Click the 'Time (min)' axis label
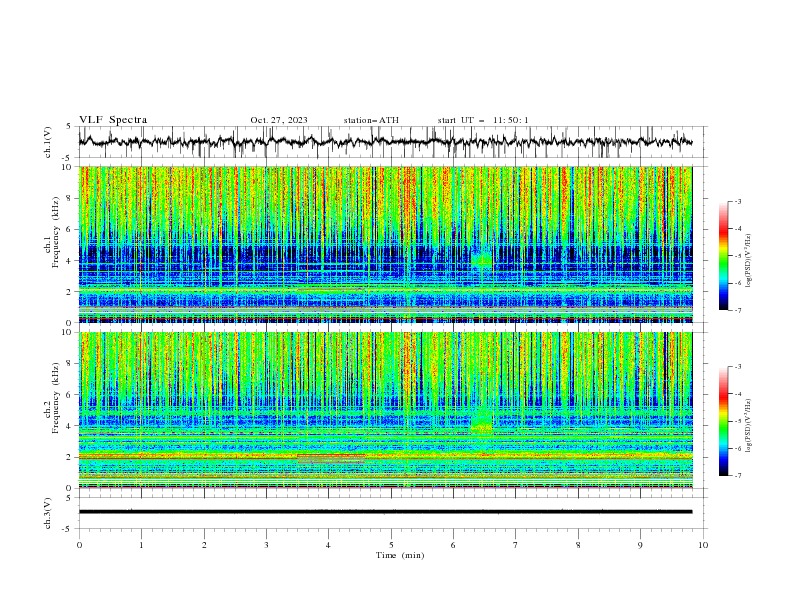 [x=400, y=555]
